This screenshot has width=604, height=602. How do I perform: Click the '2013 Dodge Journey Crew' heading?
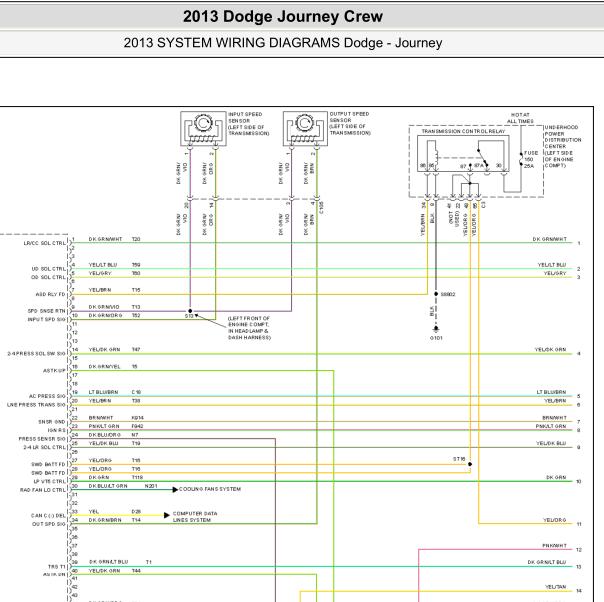(282, 17)
